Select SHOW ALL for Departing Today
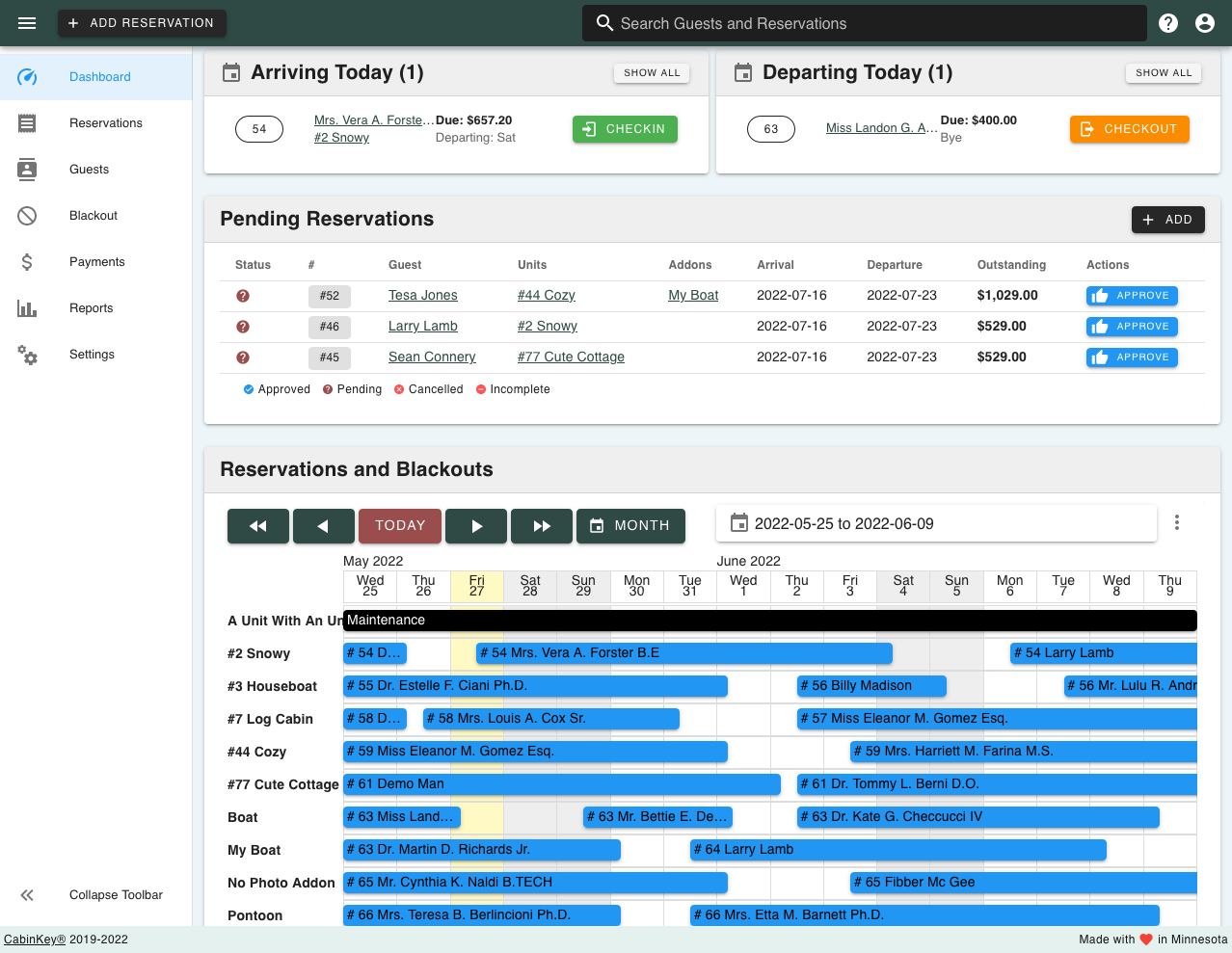Viewport: 1232px width, 953px height. [1163, 72]
